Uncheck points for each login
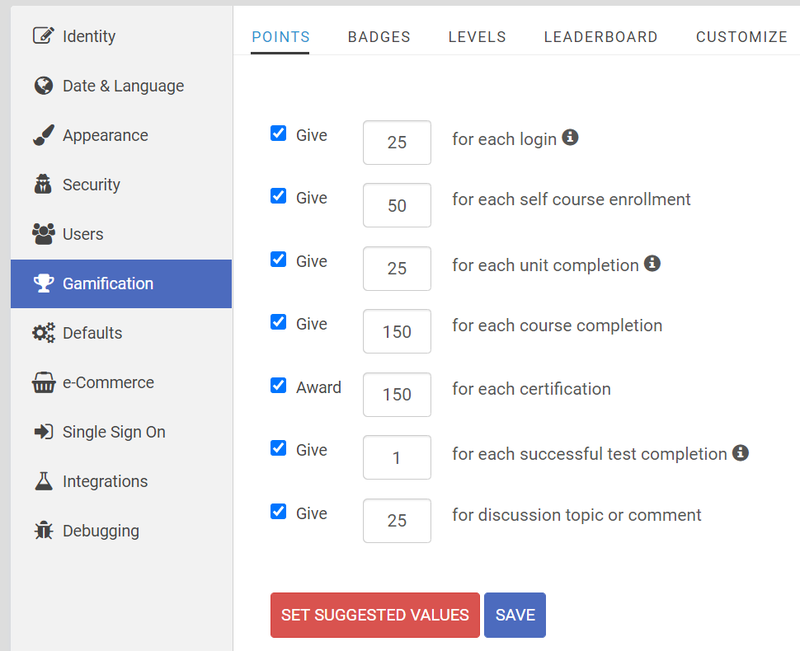The width and height of the screenshot is (800, 651). 278,133
